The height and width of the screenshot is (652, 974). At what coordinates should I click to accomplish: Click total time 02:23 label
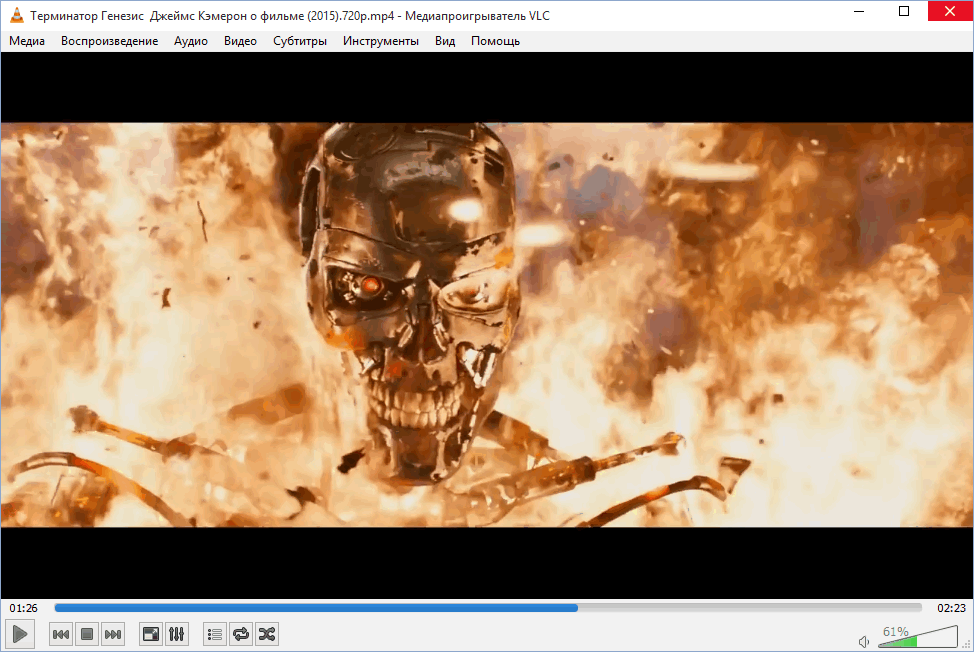(x=951, y=608)
